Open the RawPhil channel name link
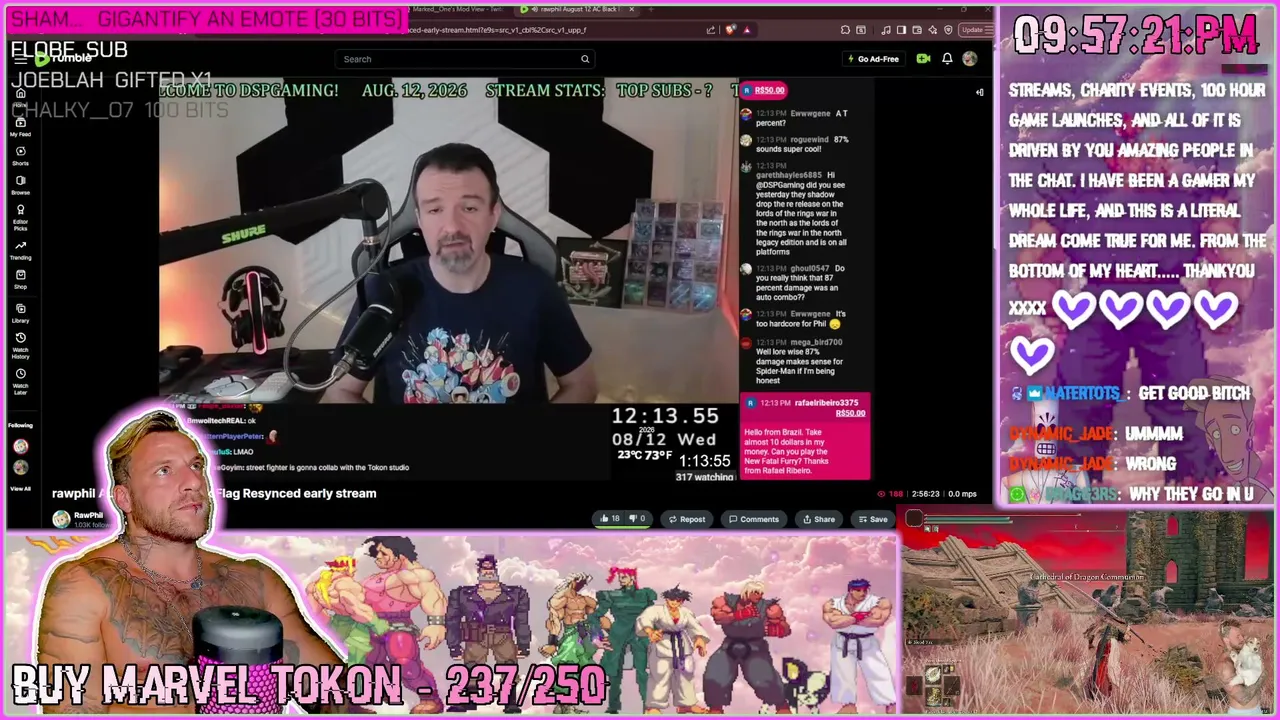 [x=89, y=515]
